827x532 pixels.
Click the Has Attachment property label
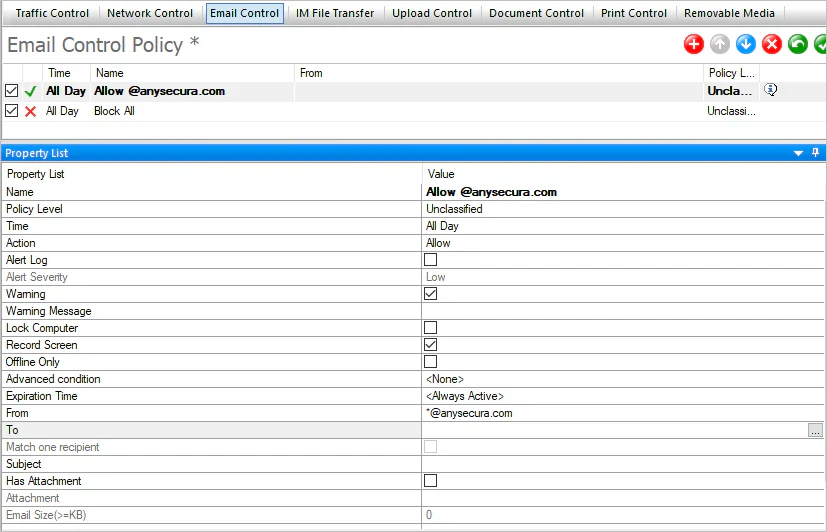tap(44, 481)
